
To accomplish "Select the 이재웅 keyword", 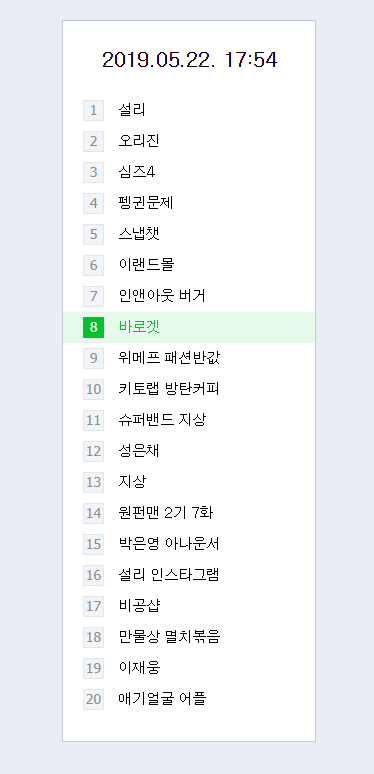I will pyautogui.click(x=139, y=668).
